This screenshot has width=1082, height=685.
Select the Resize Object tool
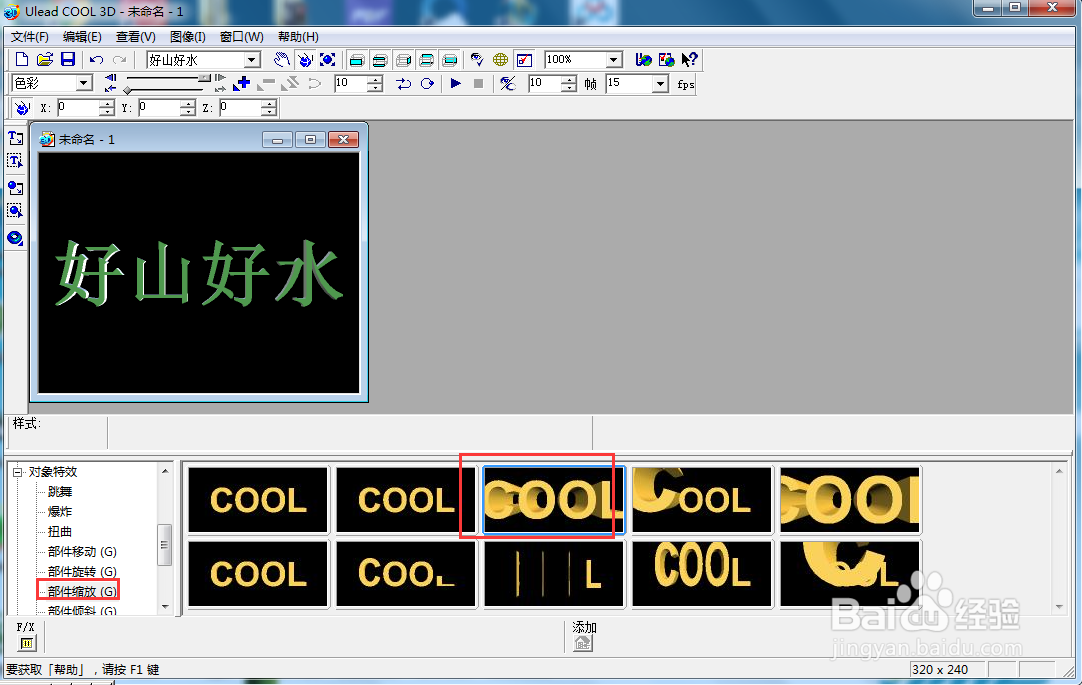tap(328, 60)
